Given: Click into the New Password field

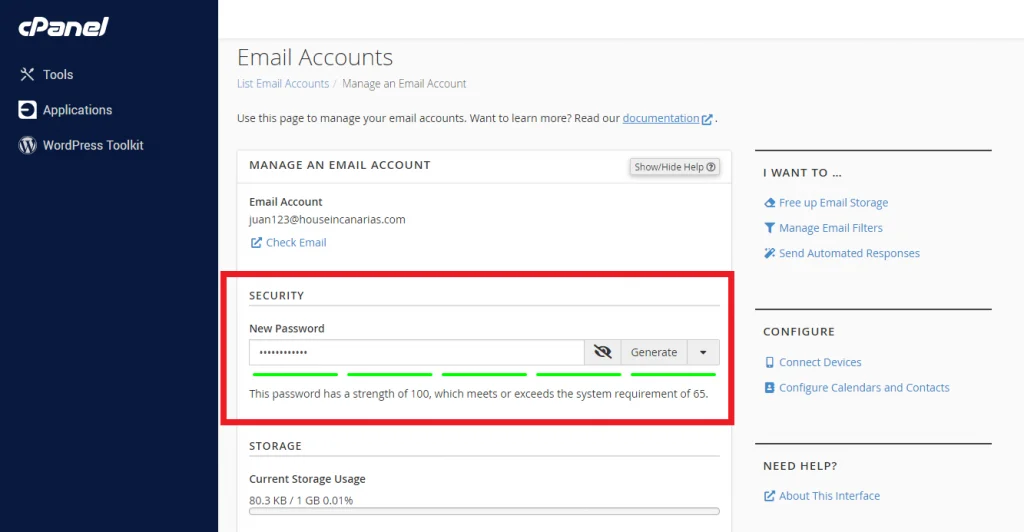Looking at the screenshot, I should click(417, 352).
